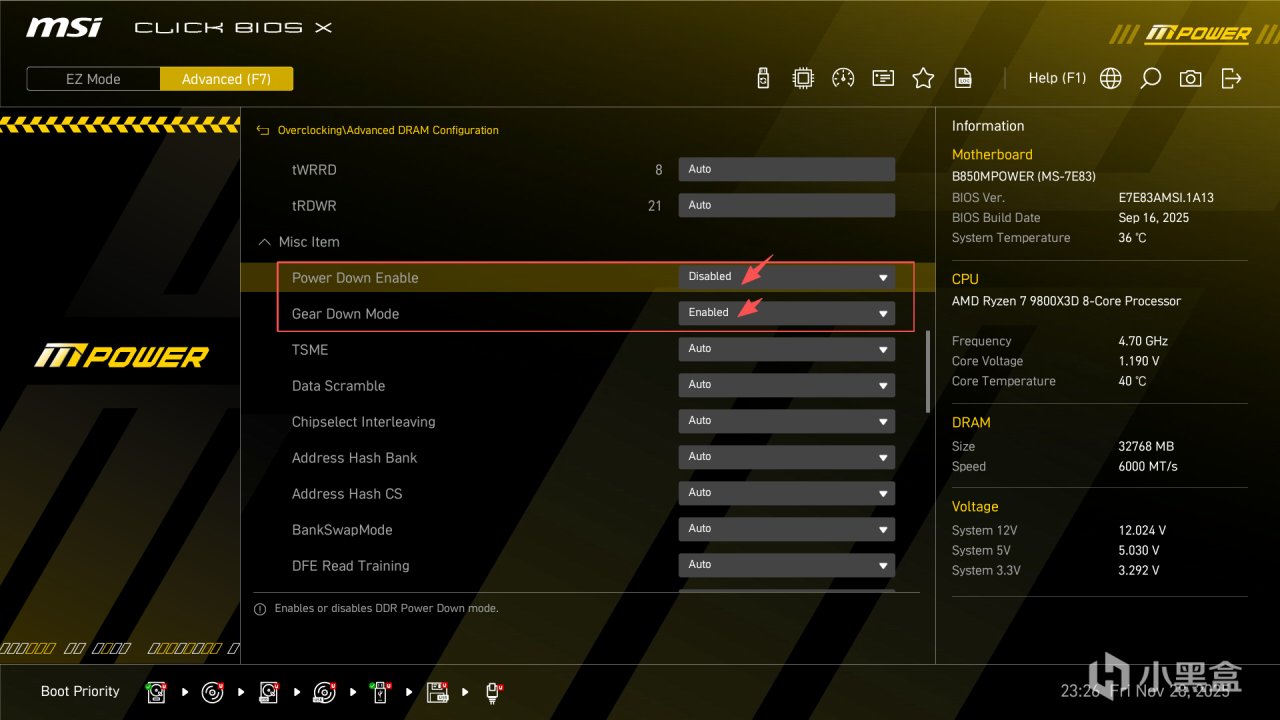Select the network cable boot device icon
Viewport: 1280px width, 720px height.
tap(493, 692)
